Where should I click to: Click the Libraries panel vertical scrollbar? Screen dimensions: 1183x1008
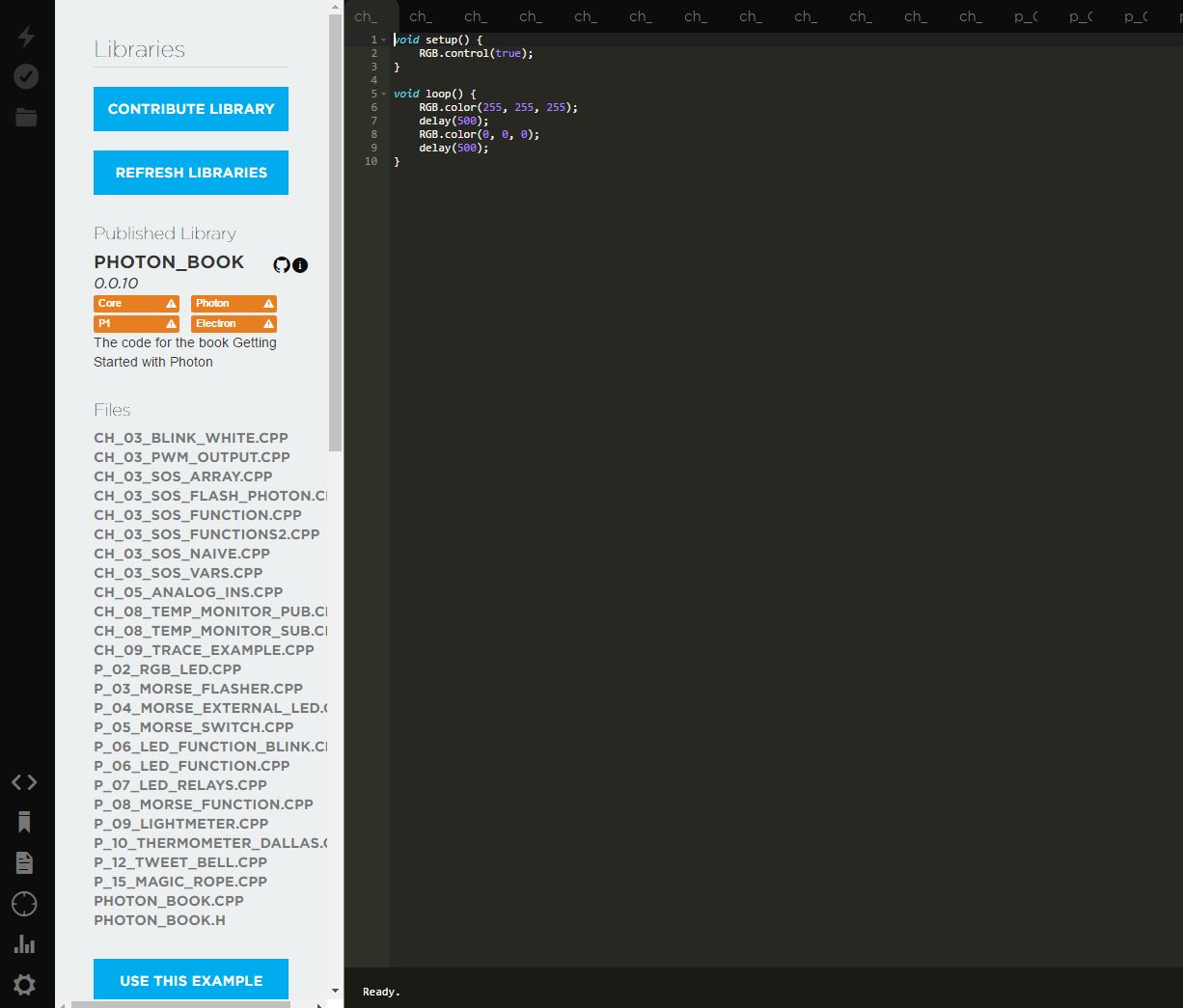click(x=335, y=232)
